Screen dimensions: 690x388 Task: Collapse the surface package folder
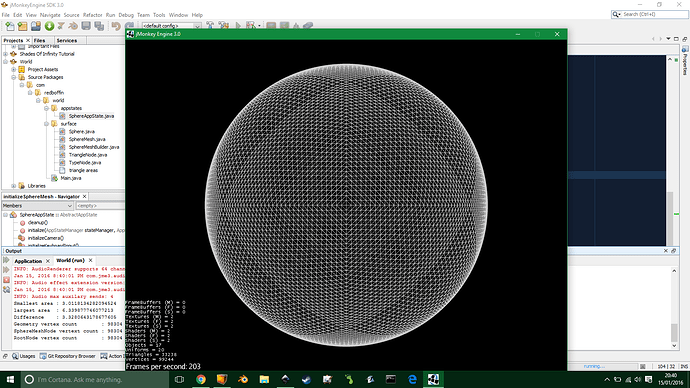tap(46, 124)
